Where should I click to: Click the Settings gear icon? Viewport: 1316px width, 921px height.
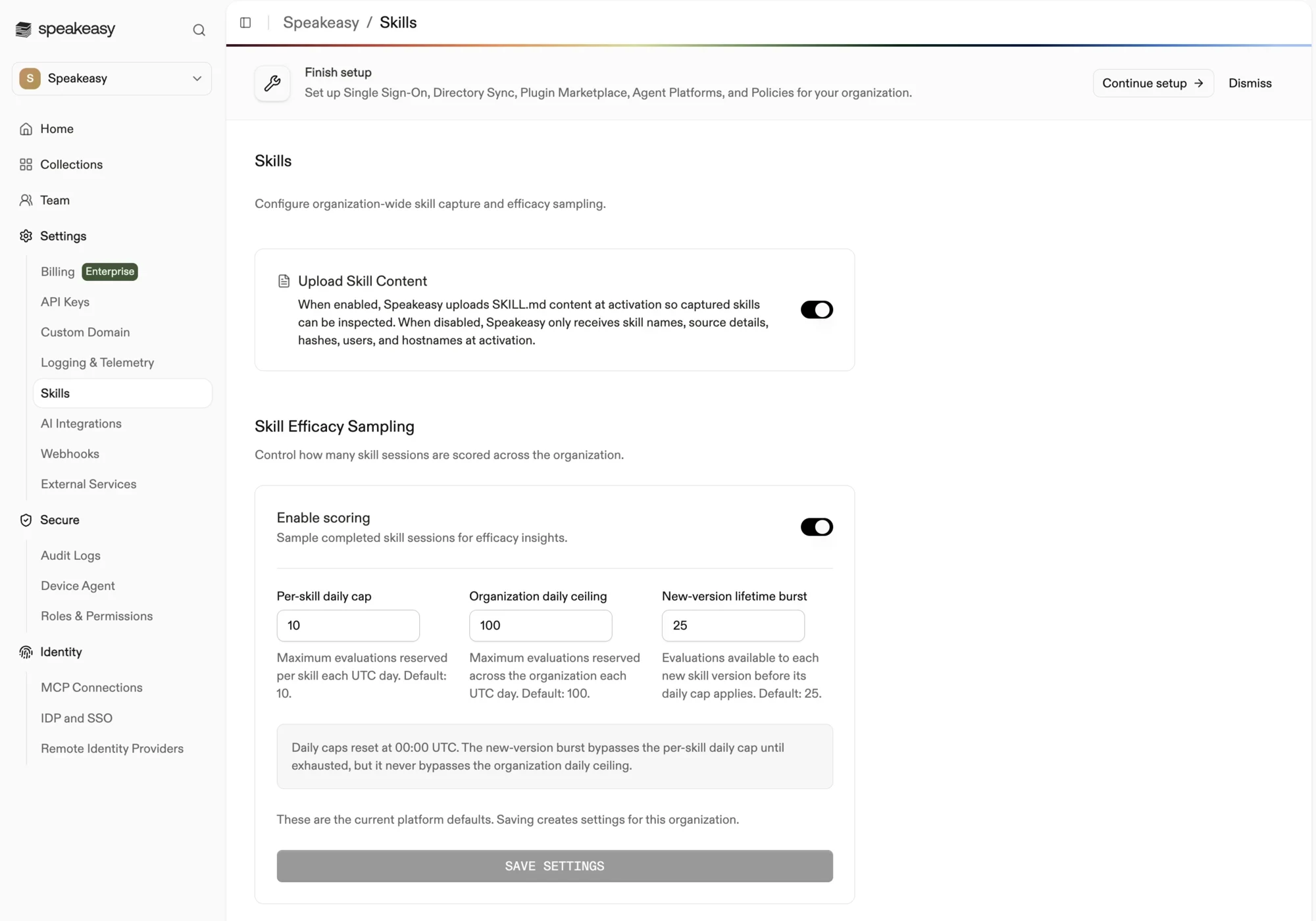pos(26,236)
